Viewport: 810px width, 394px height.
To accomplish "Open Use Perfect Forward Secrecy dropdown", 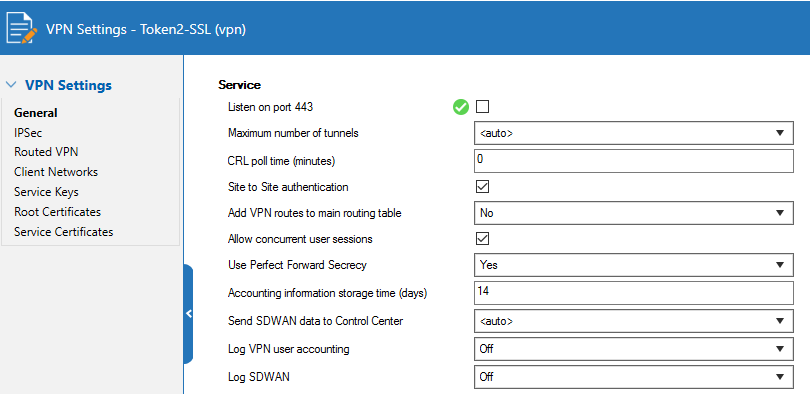I will pyautogui.click(x=634, y=265).
